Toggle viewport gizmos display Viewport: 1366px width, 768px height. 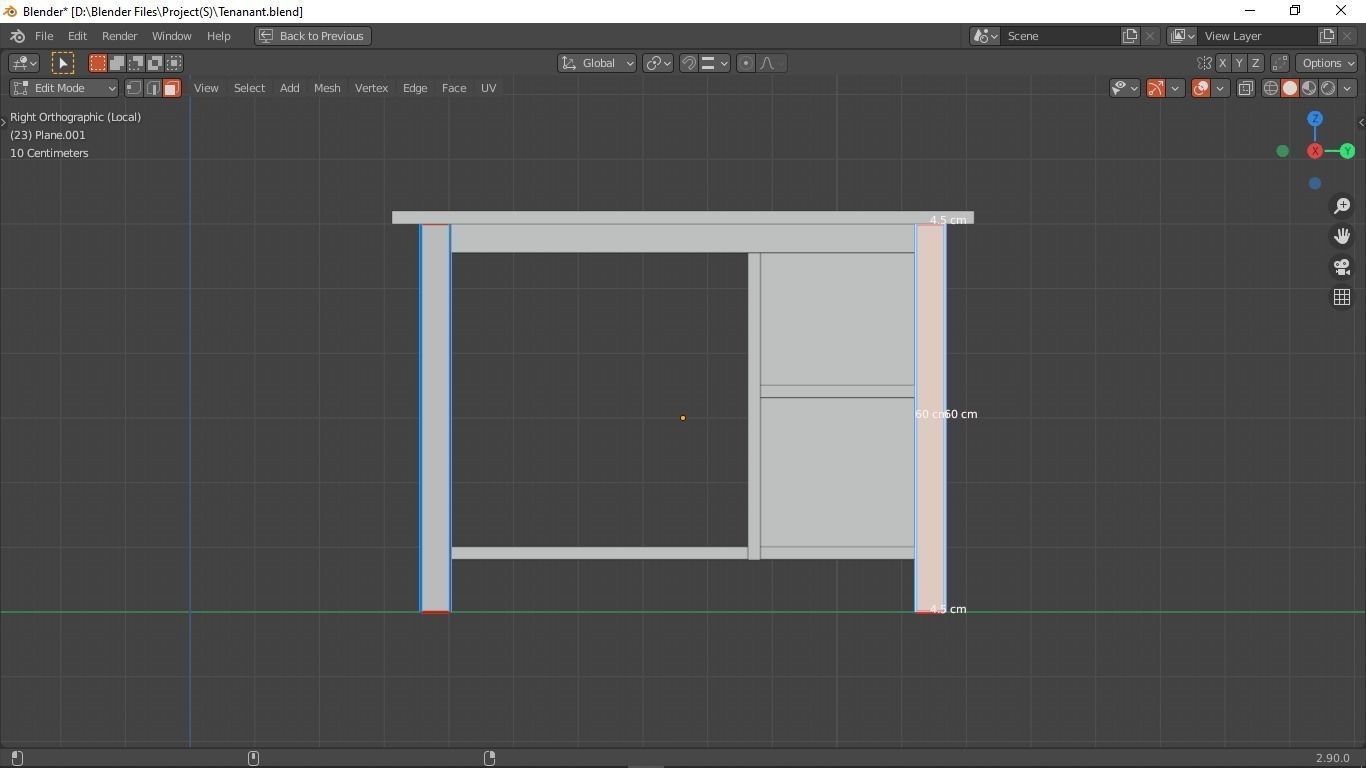point(1156,88)
